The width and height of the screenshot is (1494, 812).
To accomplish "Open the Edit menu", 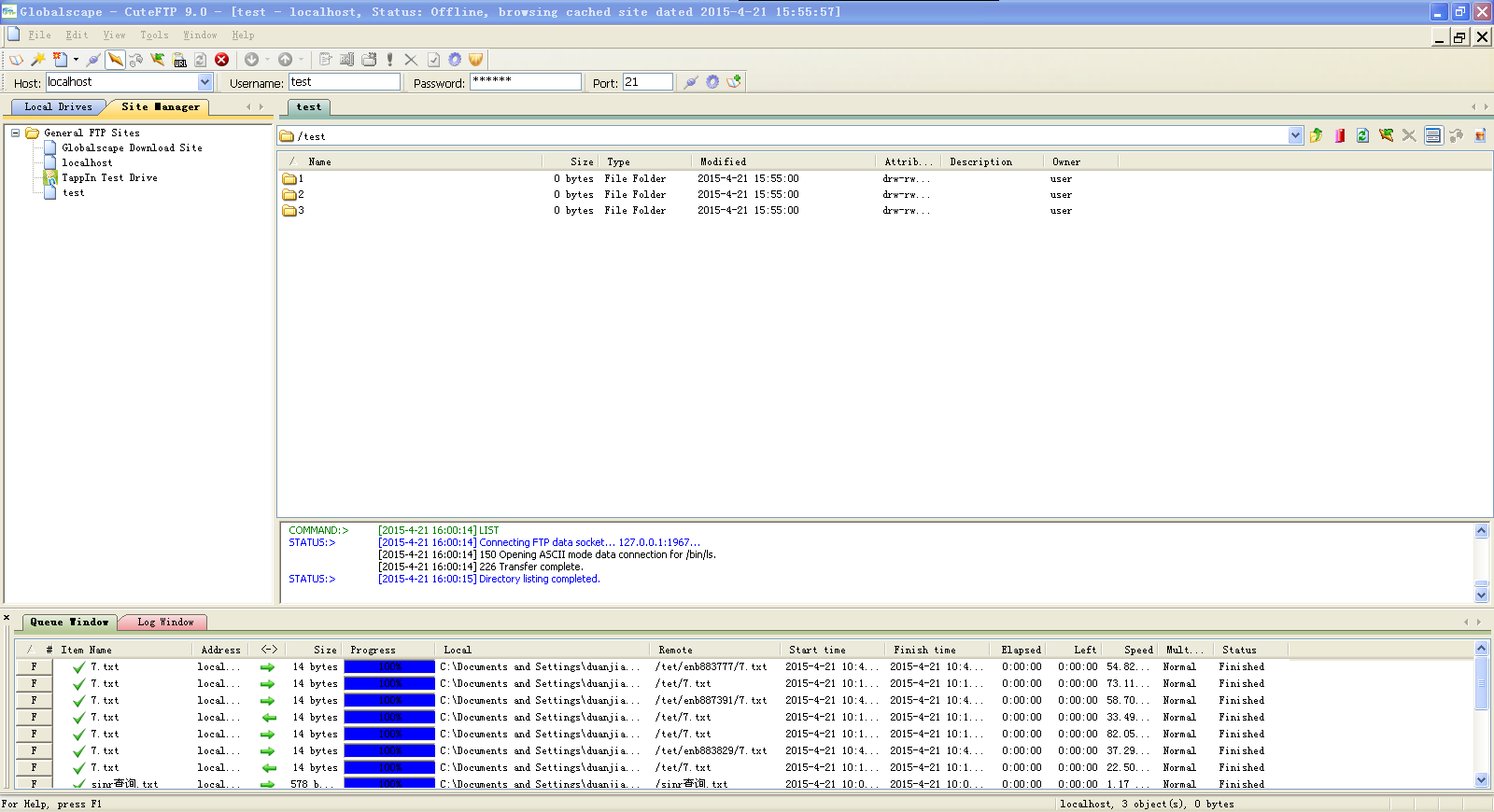I will [x=77, y=35].
